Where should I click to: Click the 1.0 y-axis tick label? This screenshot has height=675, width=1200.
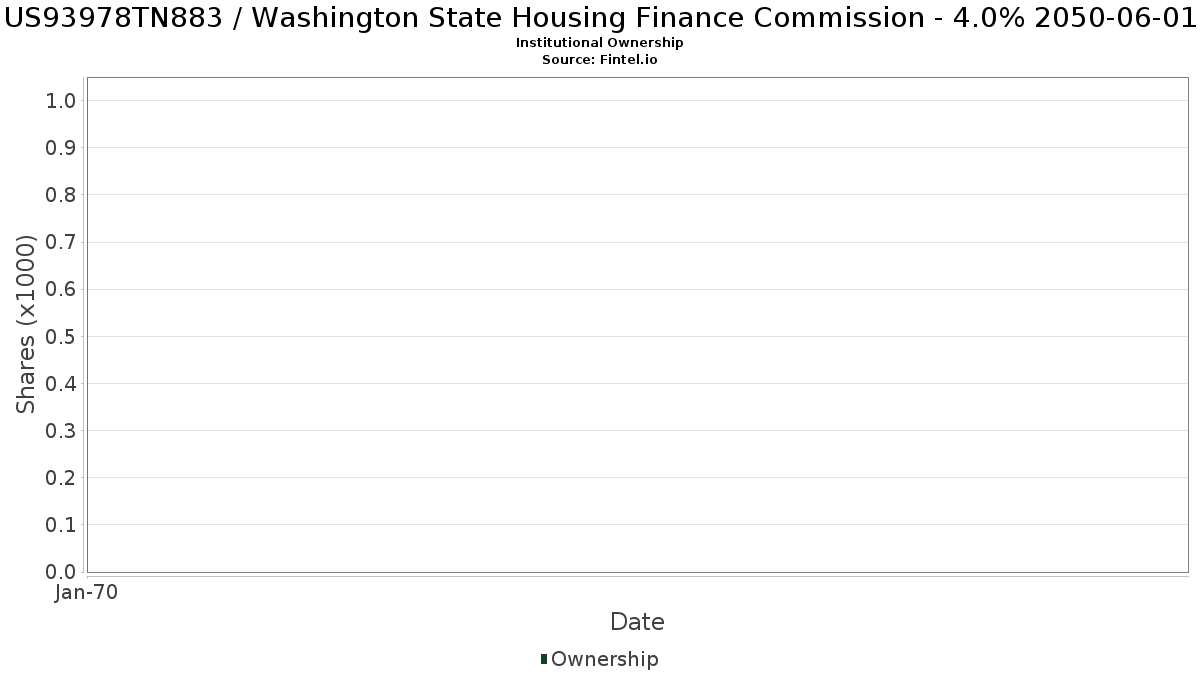[x=61, y=101]
